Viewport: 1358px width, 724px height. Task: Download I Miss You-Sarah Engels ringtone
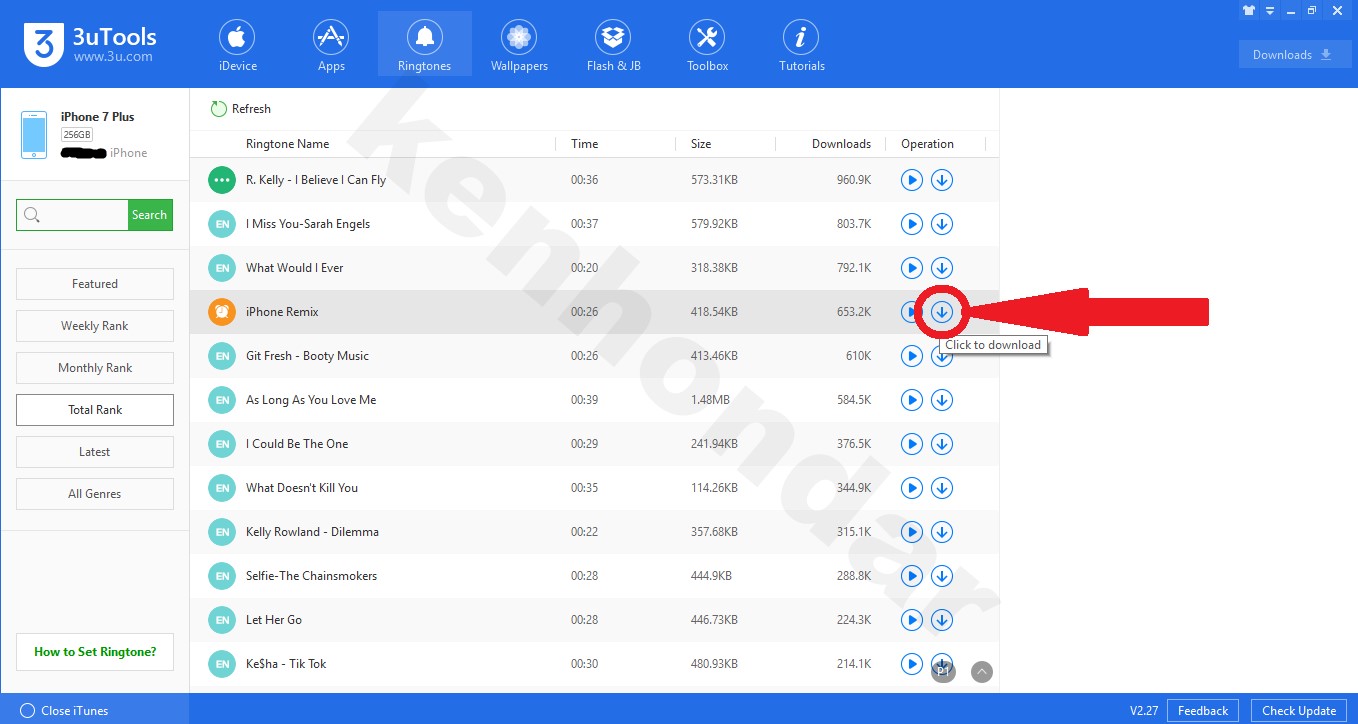(x=942, y=224)
